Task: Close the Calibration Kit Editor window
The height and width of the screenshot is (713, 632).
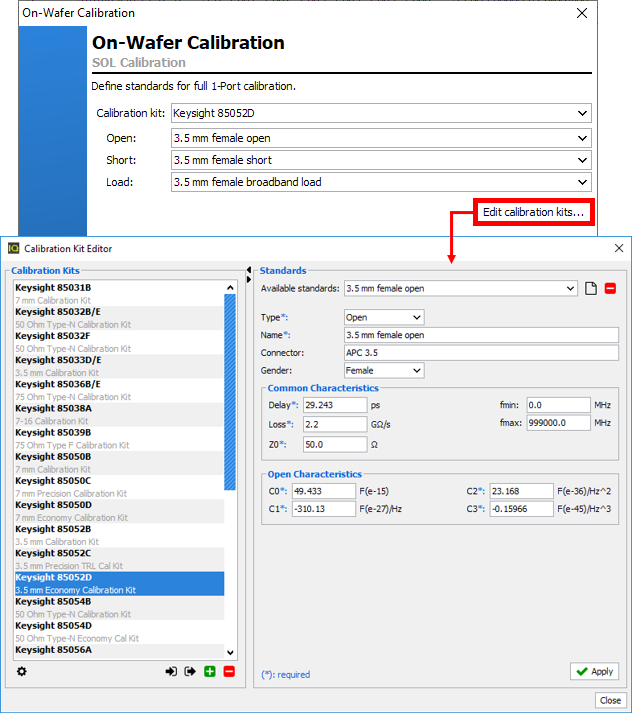Action: coord(619,248)
